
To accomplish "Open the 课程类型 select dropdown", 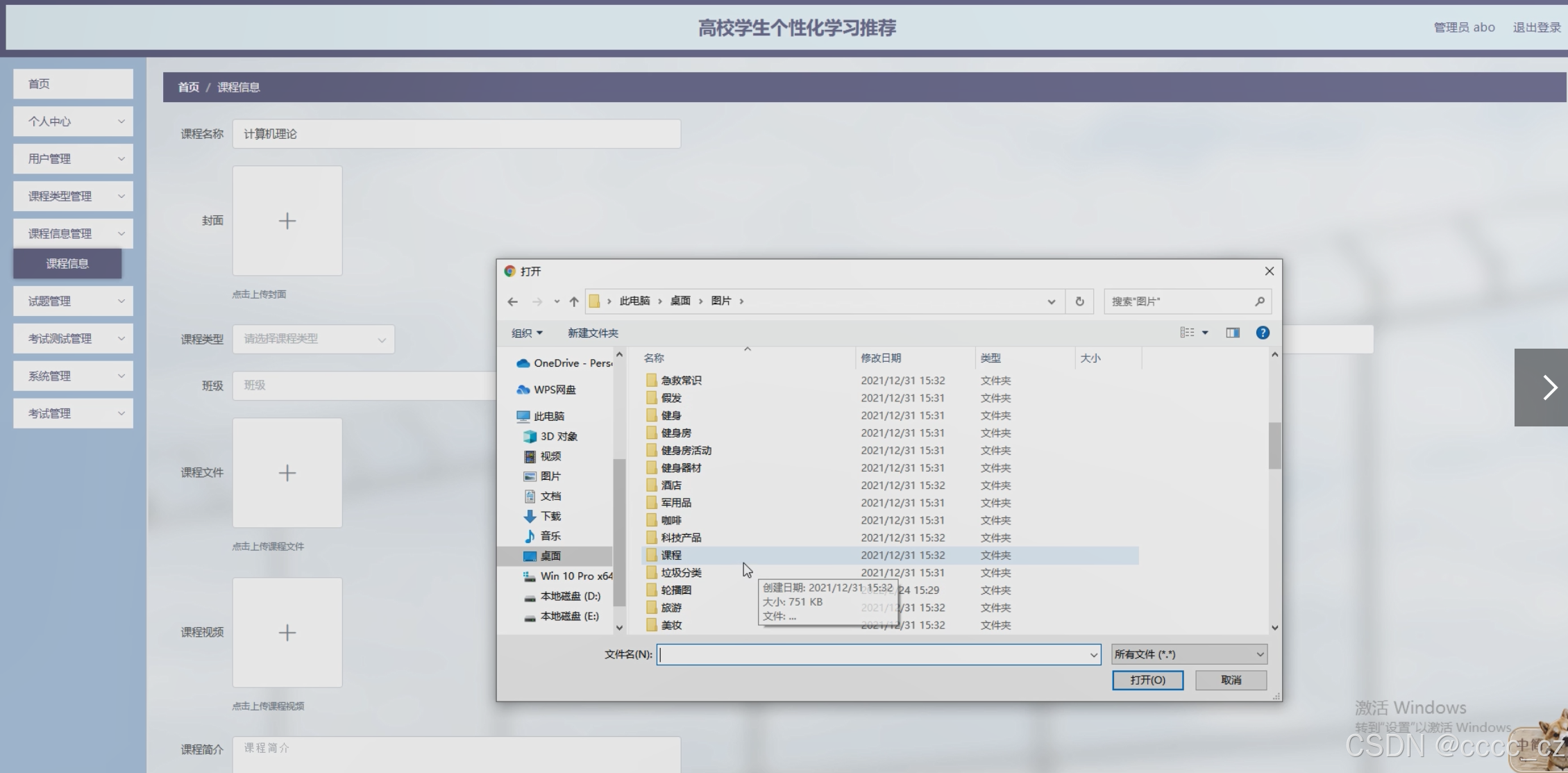I will click(314, 339).
